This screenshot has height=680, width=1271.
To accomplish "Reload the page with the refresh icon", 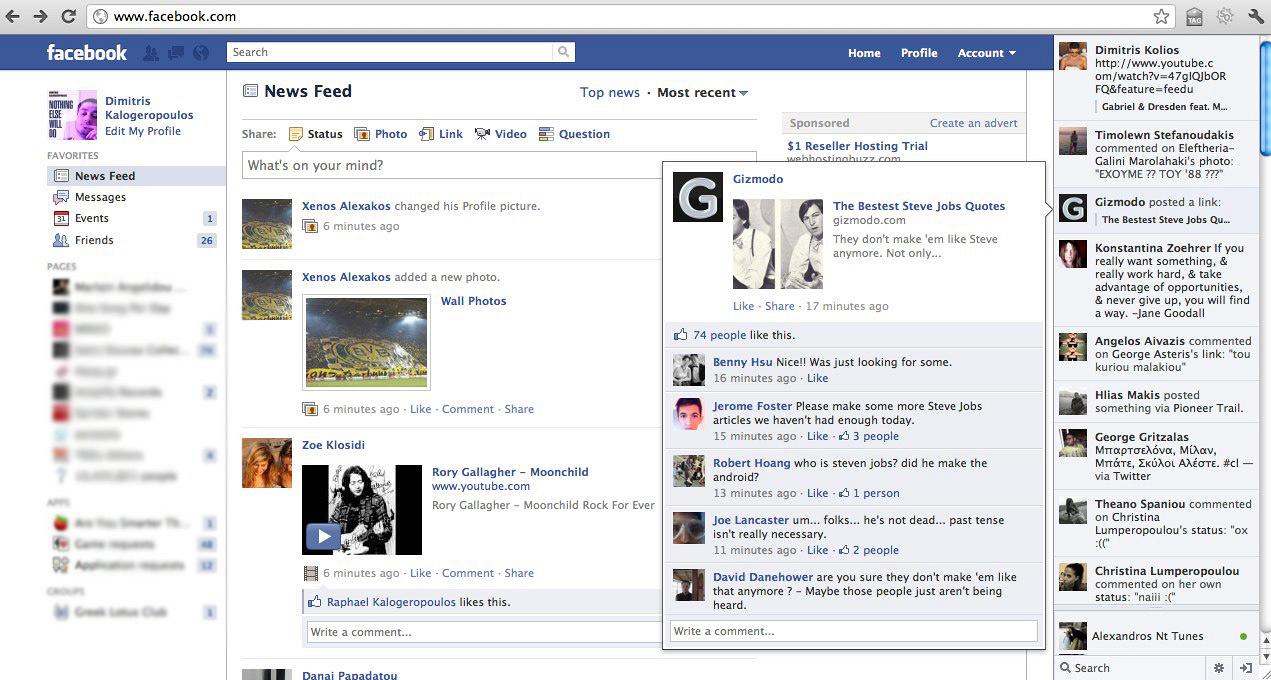I will (68, 16).
